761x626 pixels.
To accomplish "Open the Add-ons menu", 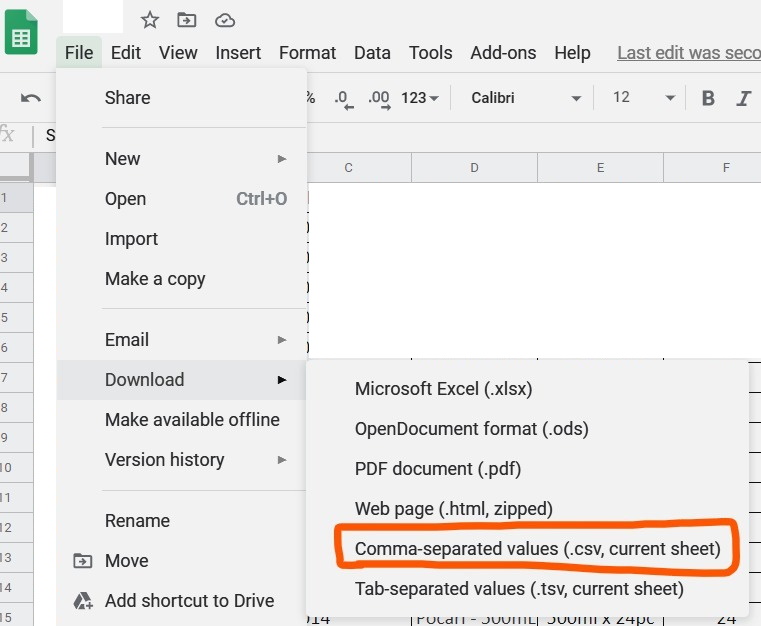I will (x=503, y=52).
